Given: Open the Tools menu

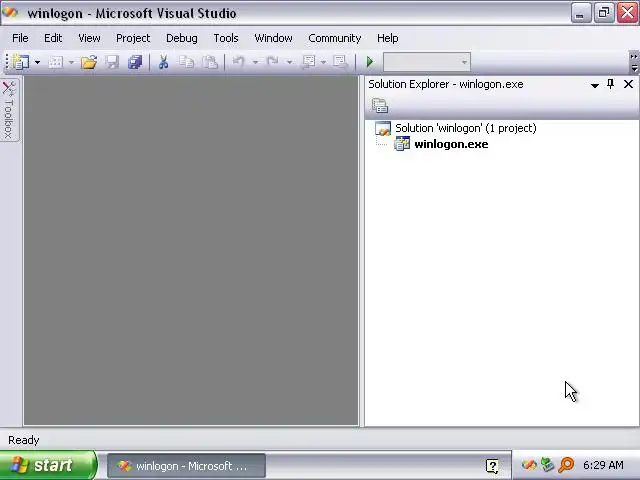Looking at the screenshot, I should coord(226,38).
